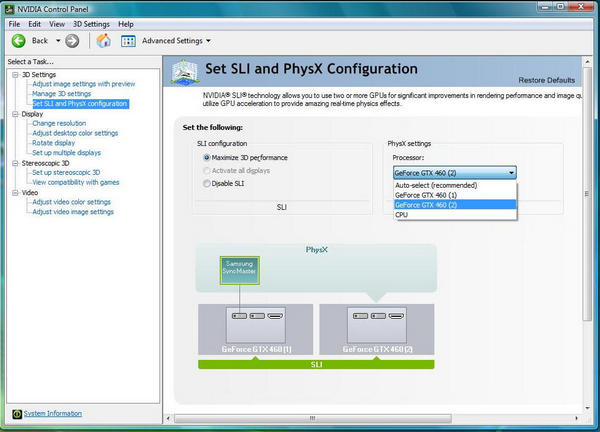Click Restore Defaults
Image resolution: width=600 pixels, height=432 pixels.
[x=546, y=80]
